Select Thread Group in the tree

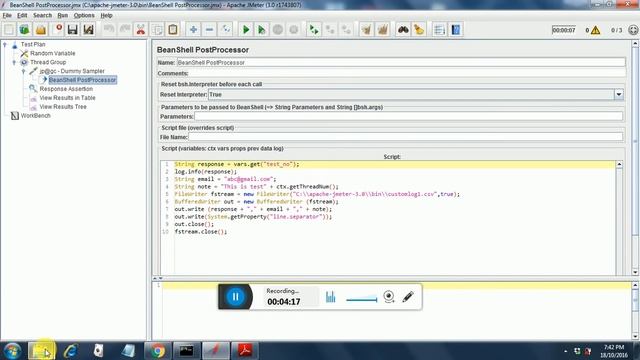(48, 62)
